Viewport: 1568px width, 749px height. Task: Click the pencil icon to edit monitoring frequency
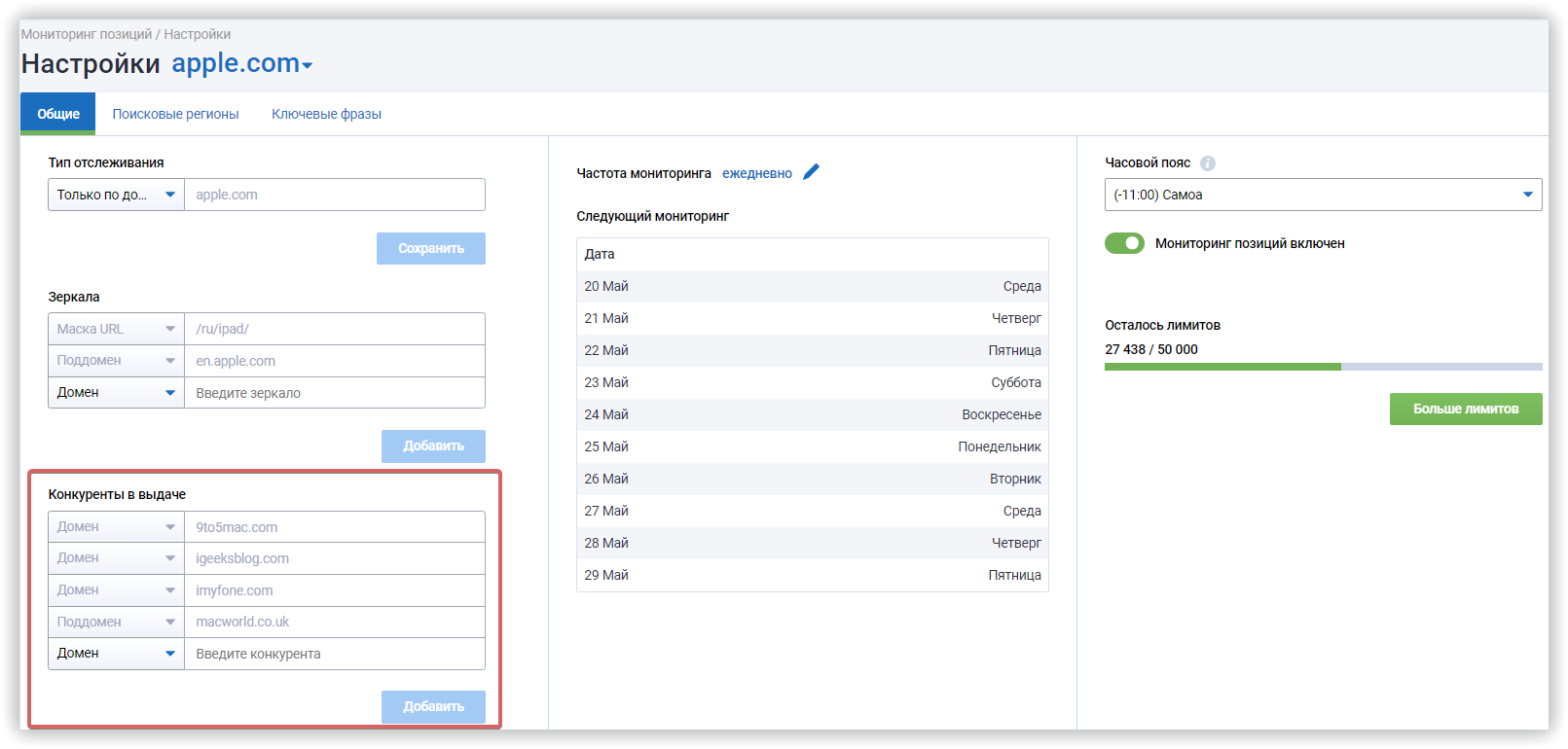click(812, 172)
